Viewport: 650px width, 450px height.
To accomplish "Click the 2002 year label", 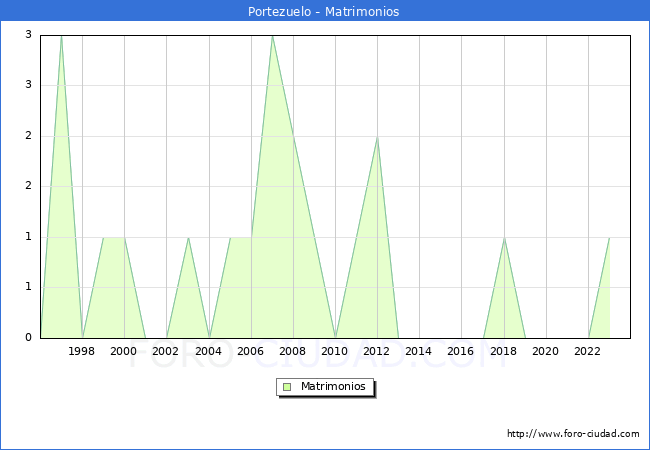I will tap(166, 351).
